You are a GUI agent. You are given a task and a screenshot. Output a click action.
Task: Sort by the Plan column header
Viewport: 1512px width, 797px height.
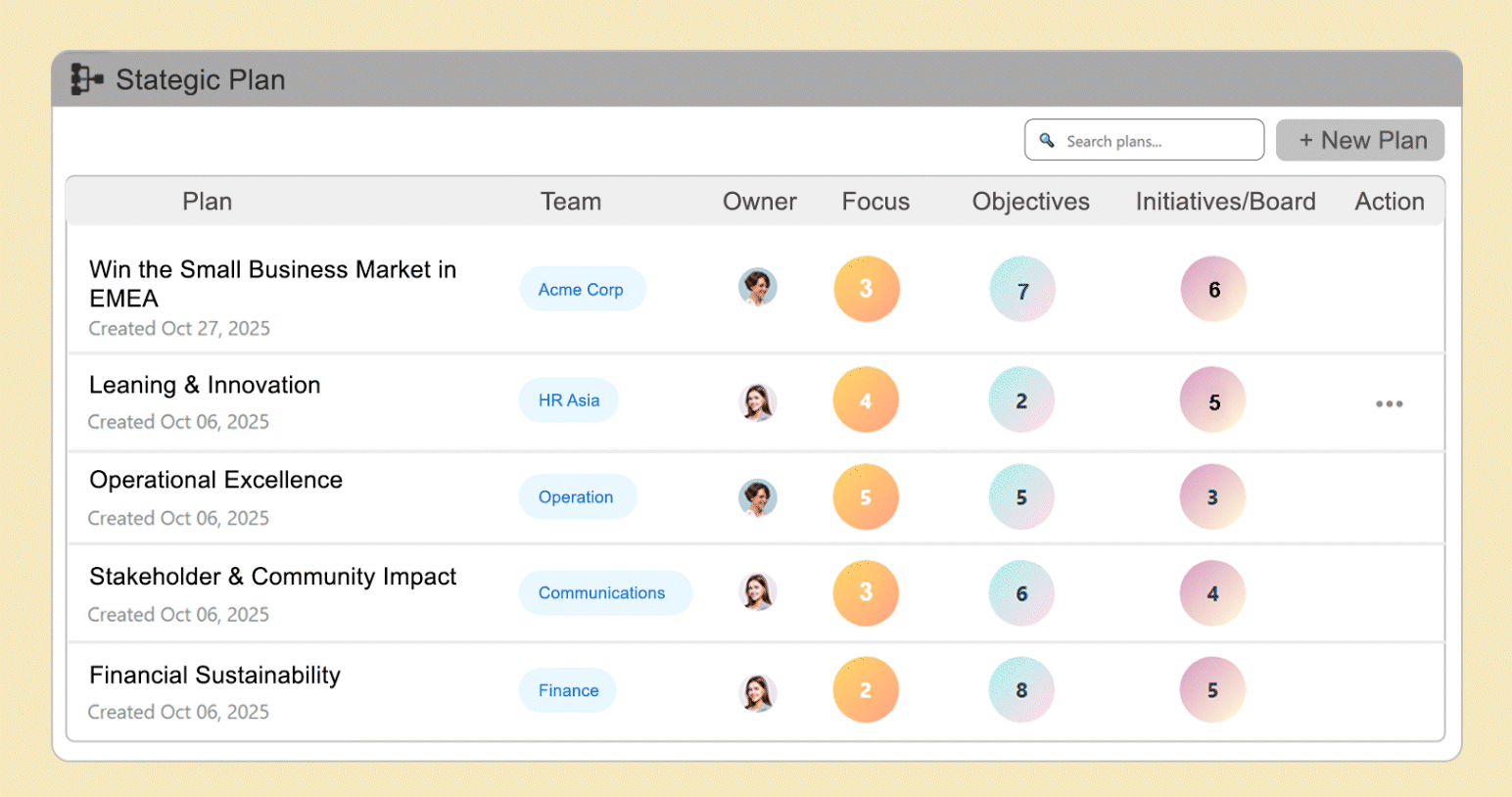tap(208, 202)
